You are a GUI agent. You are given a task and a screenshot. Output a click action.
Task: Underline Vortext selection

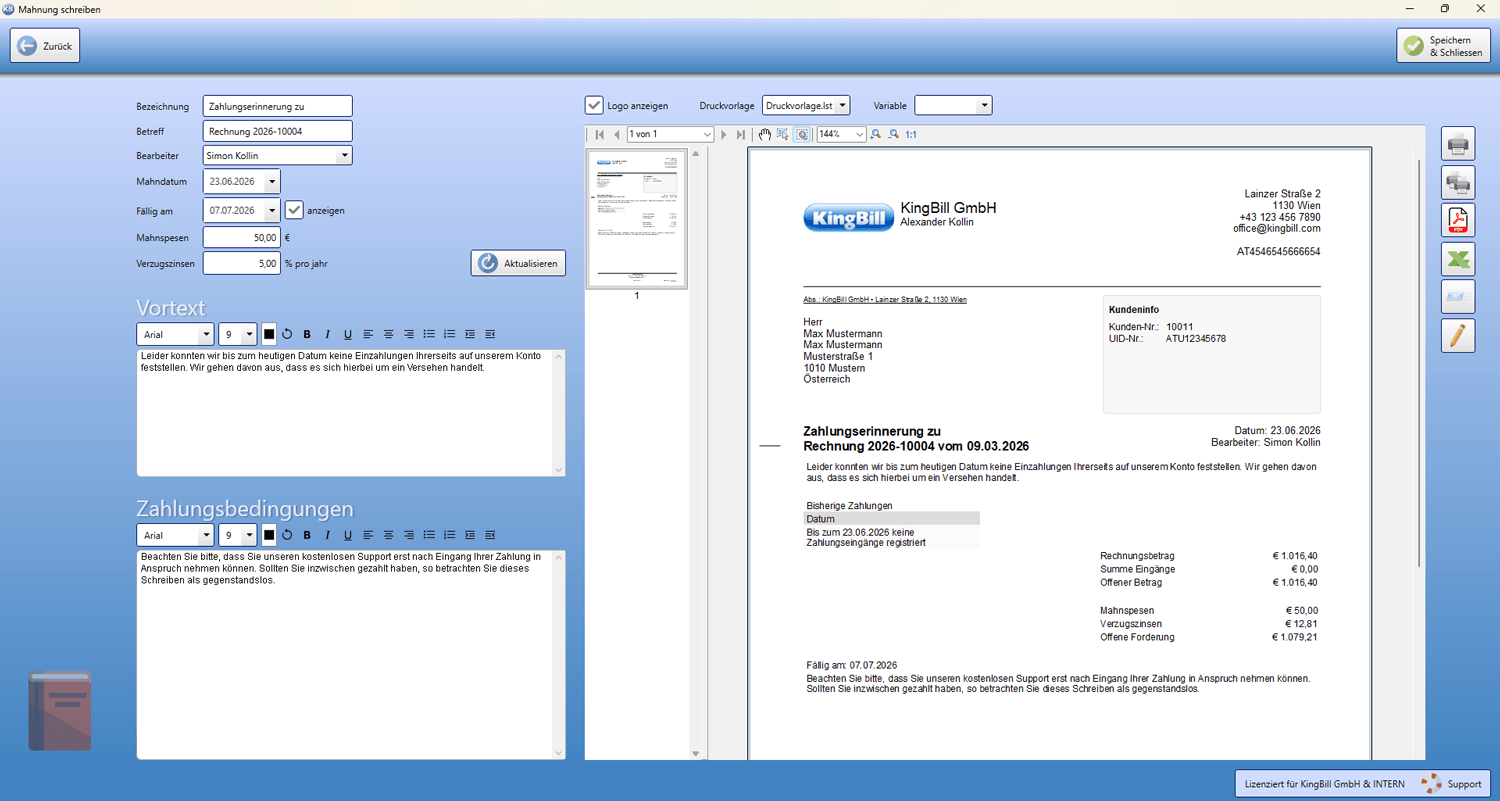[348, 335]
